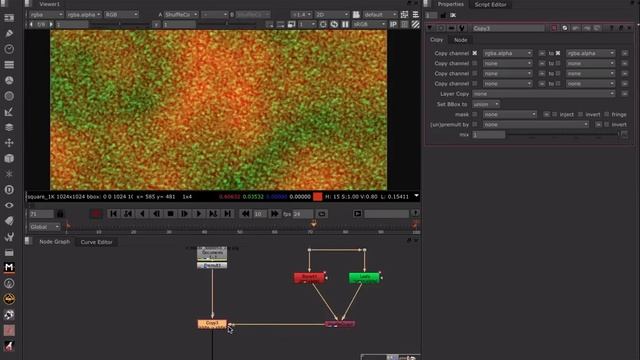Open the Deep nodes D icon
This screenshot has height=360, width=640.
click(9, 190)
